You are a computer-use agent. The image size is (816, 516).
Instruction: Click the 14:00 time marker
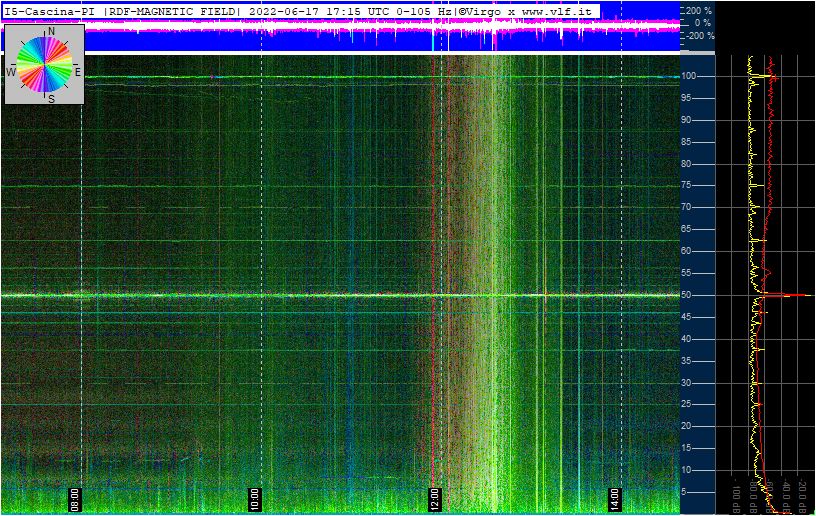coord(614,497)
